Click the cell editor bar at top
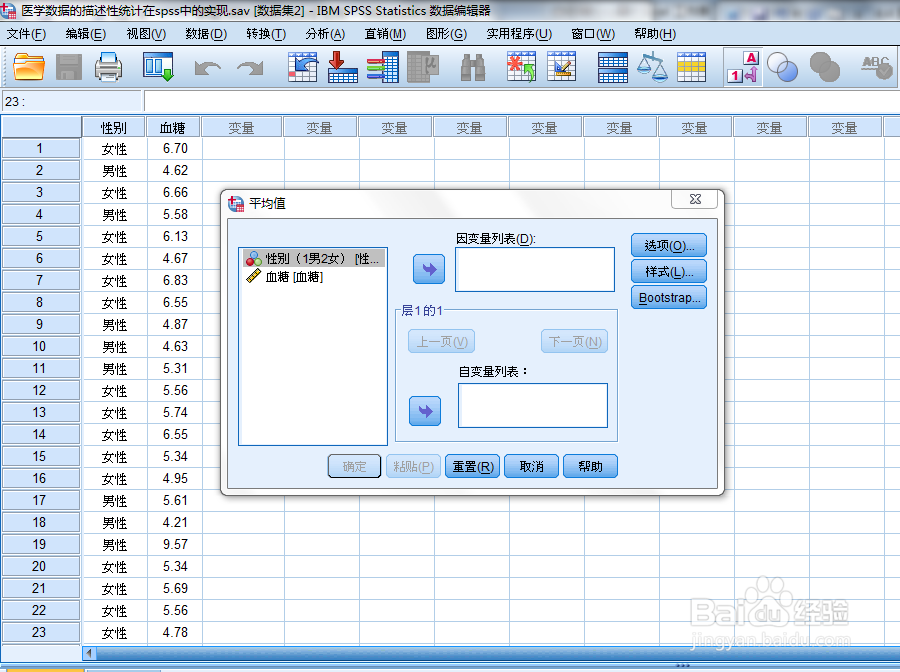900x672 pixels. (x=521, y=101)
